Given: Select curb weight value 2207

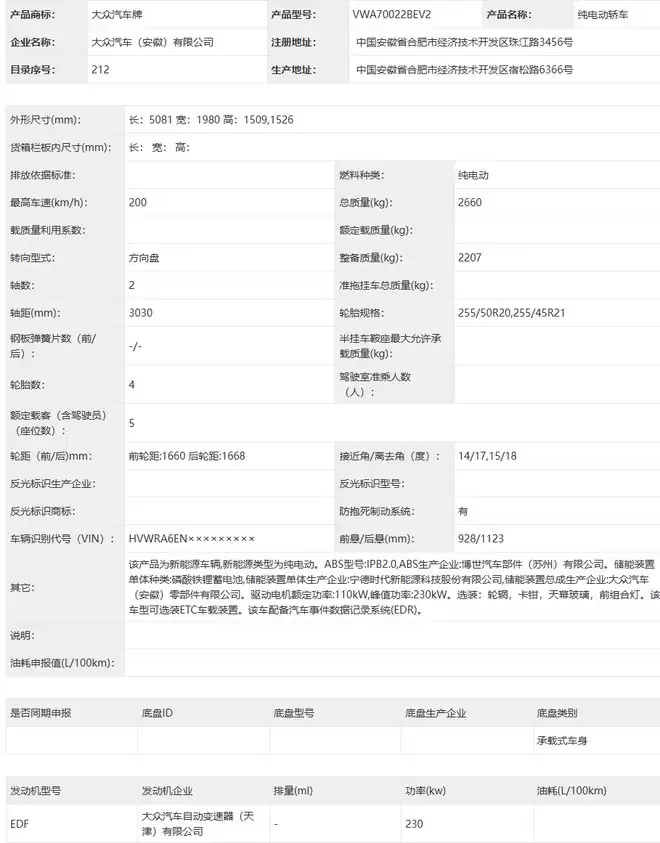Looking at the screenshot, I should (470, 258).
